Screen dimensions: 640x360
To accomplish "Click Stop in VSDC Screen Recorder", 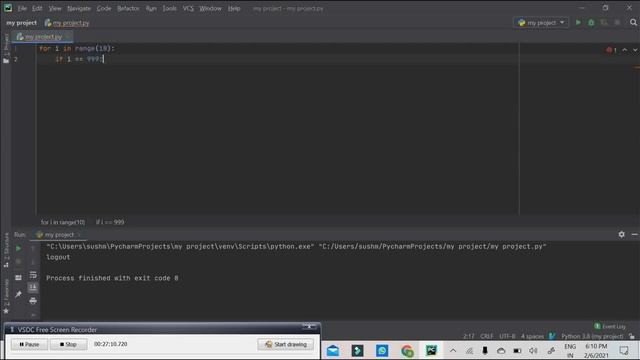I will 68,344.
